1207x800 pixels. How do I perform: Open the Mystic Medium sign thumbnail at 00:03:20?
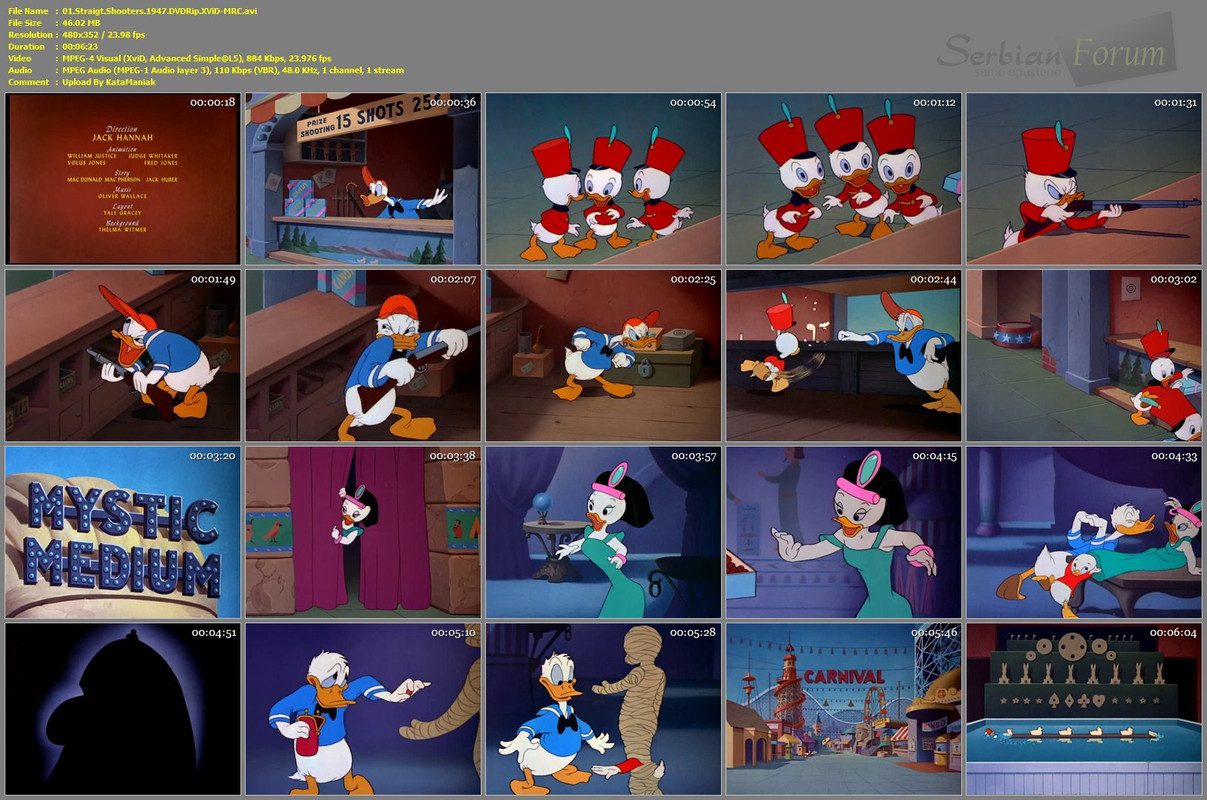click(x=123, y=532)
